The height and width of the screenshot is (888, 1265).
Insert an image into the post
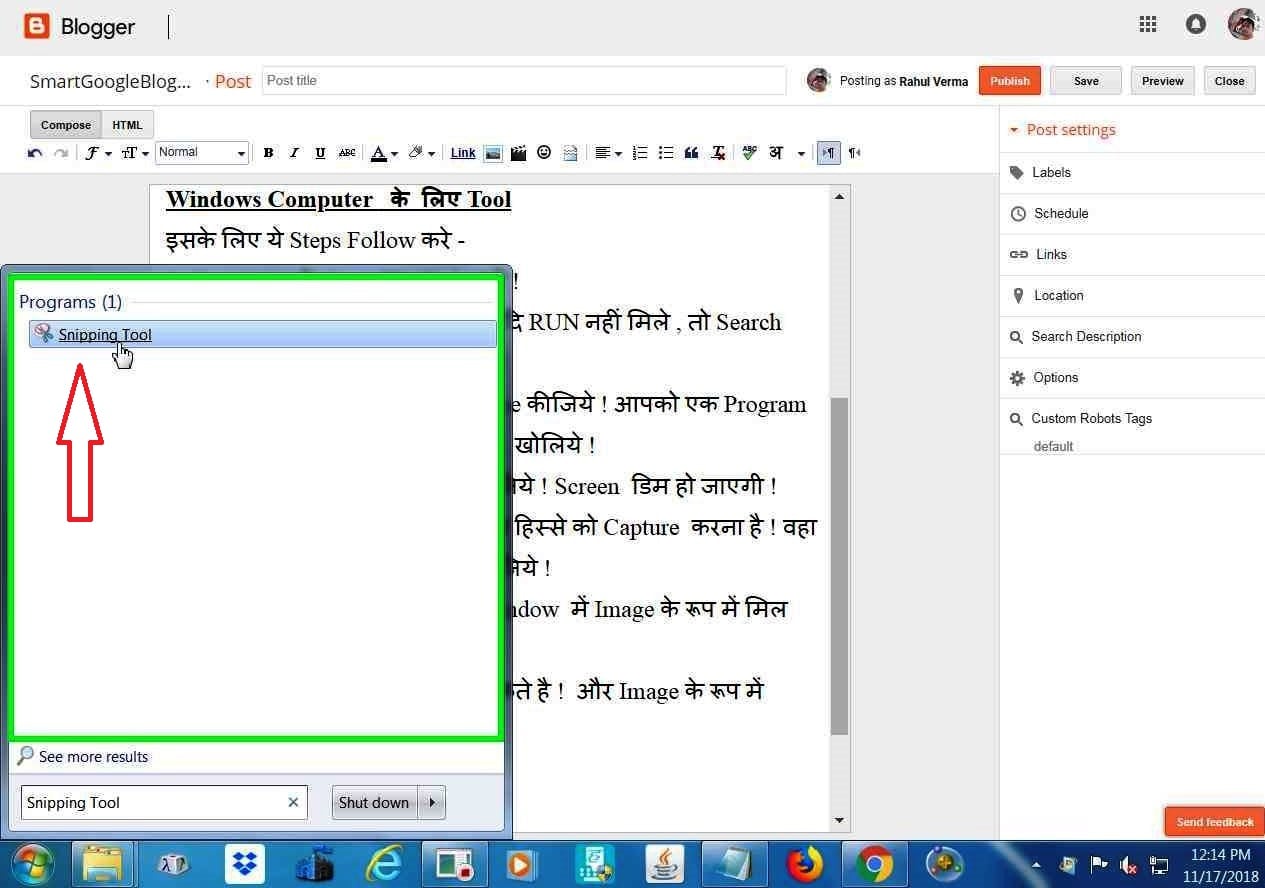click(493, 153)
